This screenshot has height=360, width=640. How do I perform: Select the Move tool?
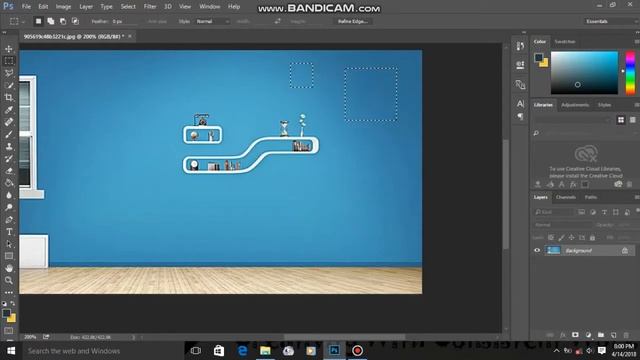pyautogui.click(x=9, y=49)
